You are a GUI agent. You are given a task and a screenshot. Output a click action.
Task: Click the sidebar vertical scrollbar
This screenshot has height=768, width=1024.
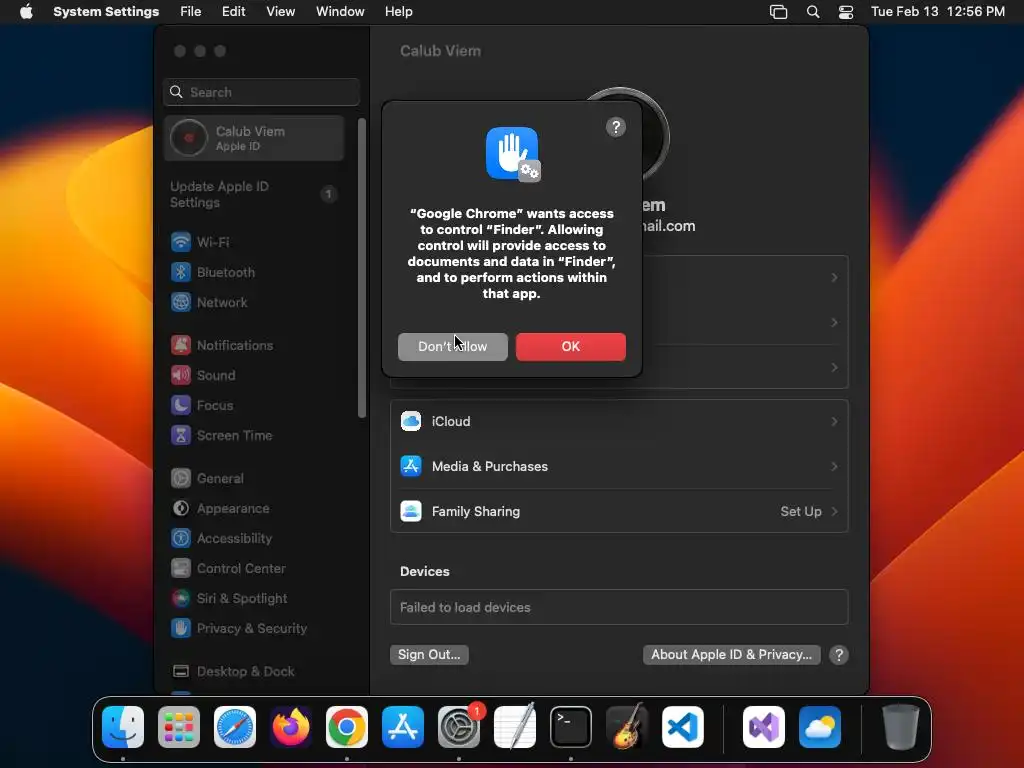pyautogui.click(x=362, y=268)
